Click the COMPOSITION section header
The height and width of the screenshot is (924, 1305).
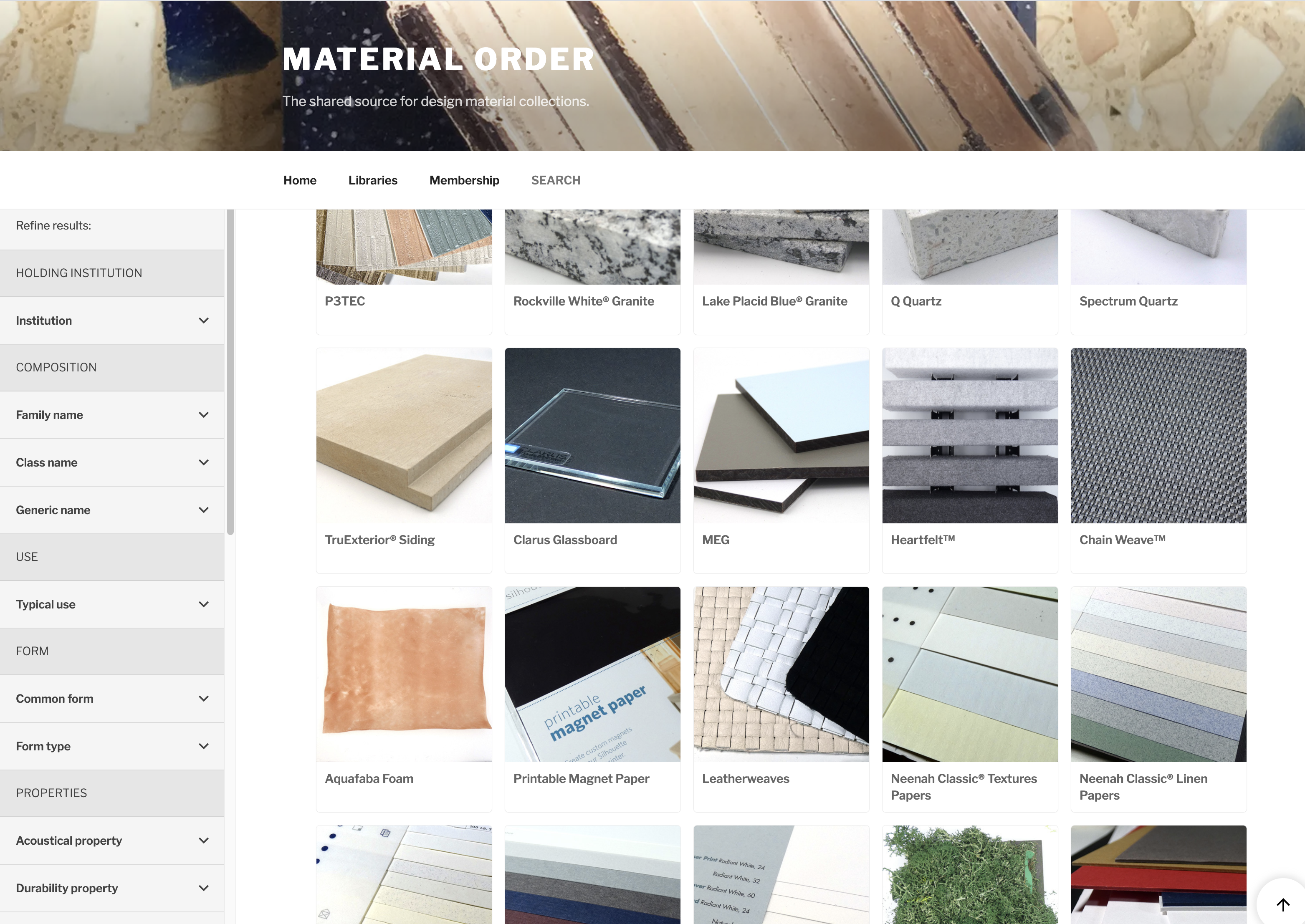[112, 368]
